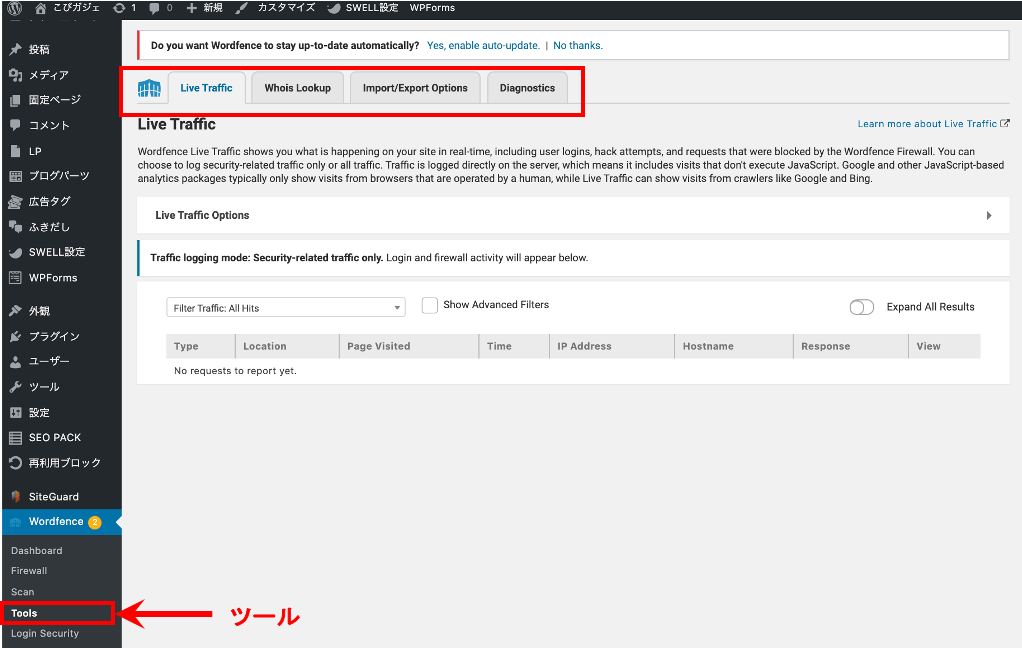The width and height of the screenshot is (1022, 648).
Task: Click the Blog Parts icon in sidebar
Action: point(16,176)
